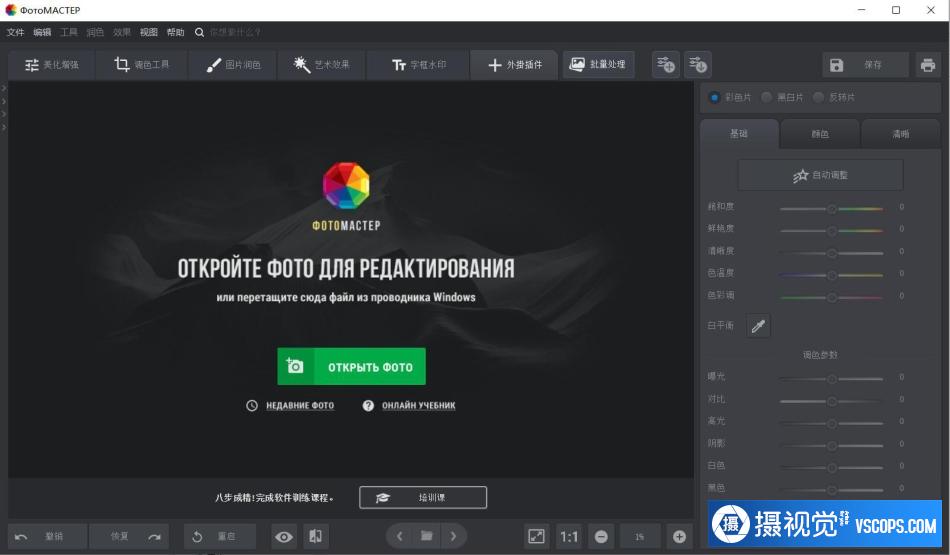The height and width of the screenshot is (555, 950).
Task: Open the crop tools tab with crop icon
Action: tap(141, 65)
